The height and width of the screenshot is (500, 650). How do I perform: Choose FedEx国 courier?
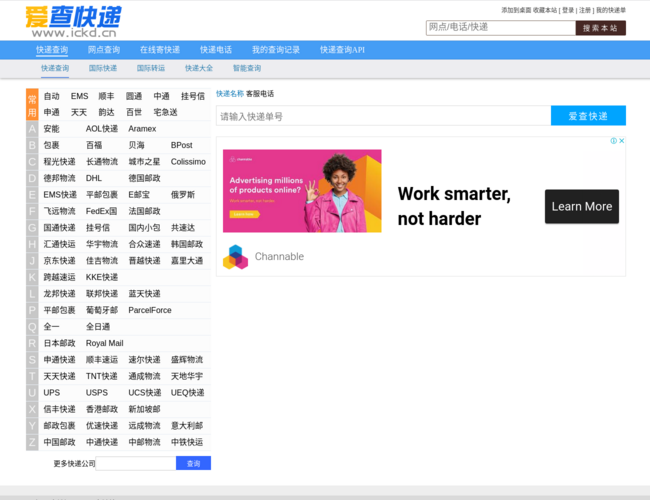click(102, 211)
